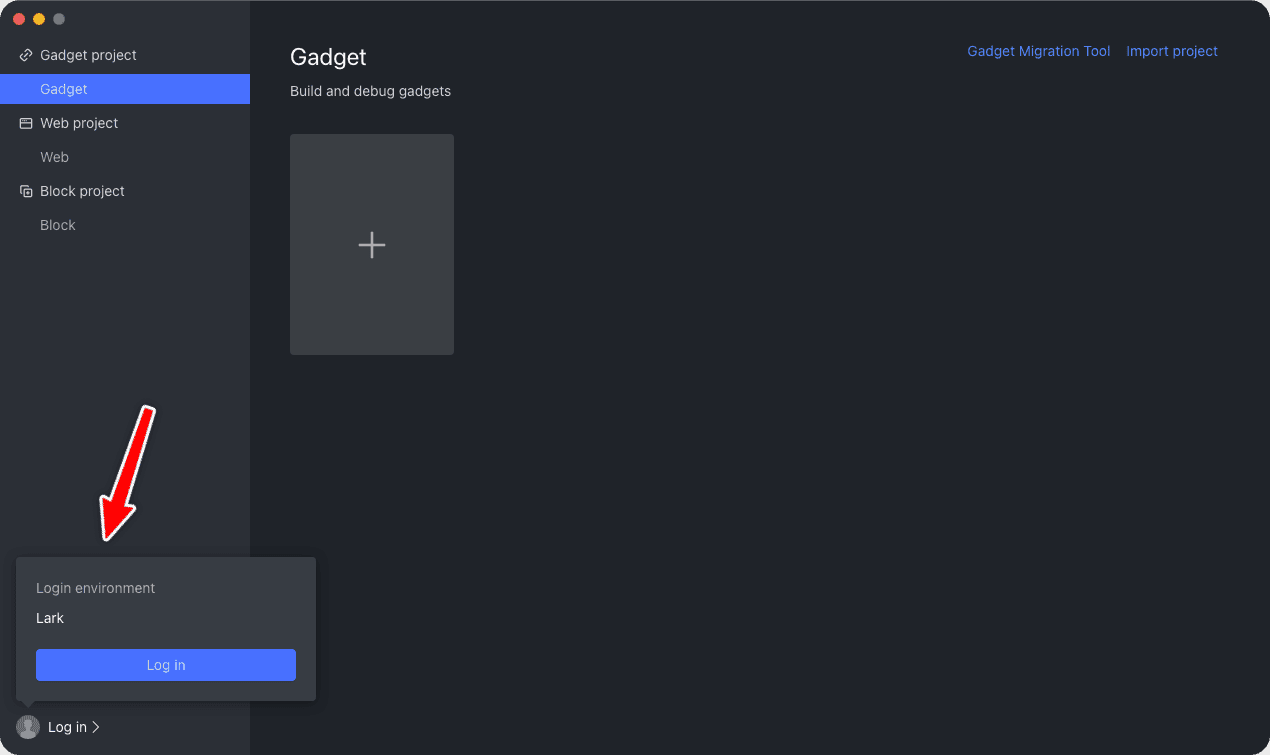The width and height of the screenshot is (1270, 755).
Task: Click the browser-window icon beside Web project
Action: click(x=24, y=122)
